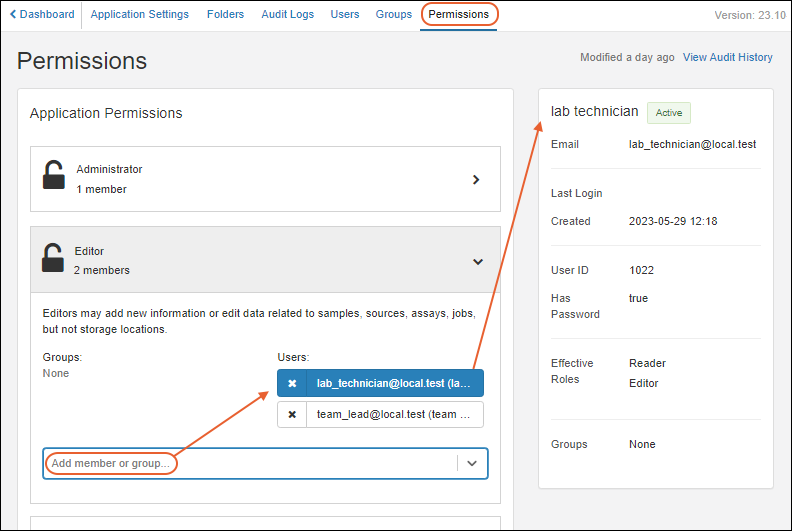The height and width of the screenshot is (531, 792).
Task: Select the lab_technician@local.test user entry
Action: click(394, 384)
